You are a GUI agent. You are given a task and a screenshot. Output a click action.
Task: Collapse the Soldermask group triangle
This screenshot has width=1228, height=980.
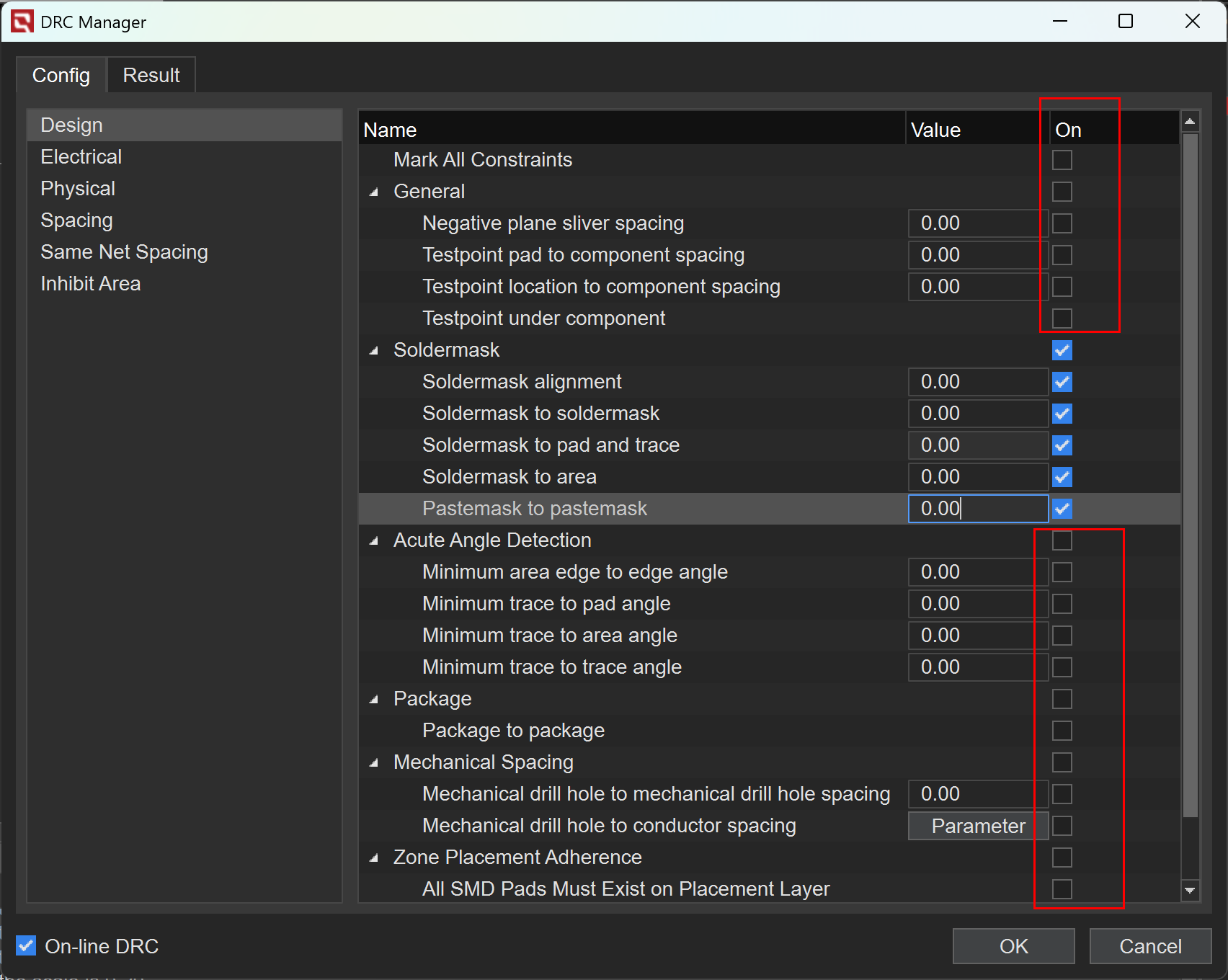[x=374, y=351]
